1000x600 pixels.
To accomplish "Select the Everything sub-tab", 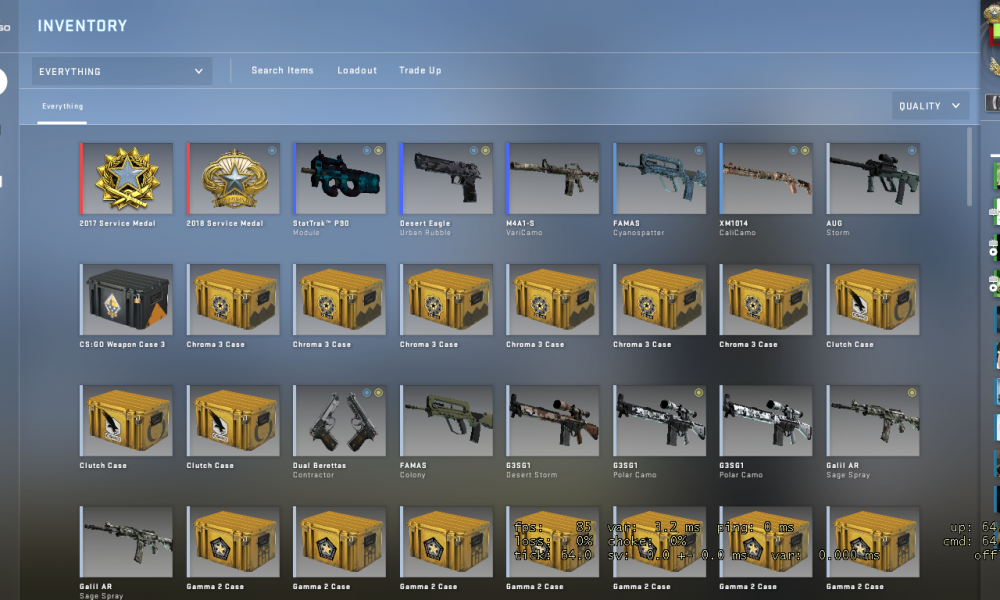I will [x=62, y=106].
